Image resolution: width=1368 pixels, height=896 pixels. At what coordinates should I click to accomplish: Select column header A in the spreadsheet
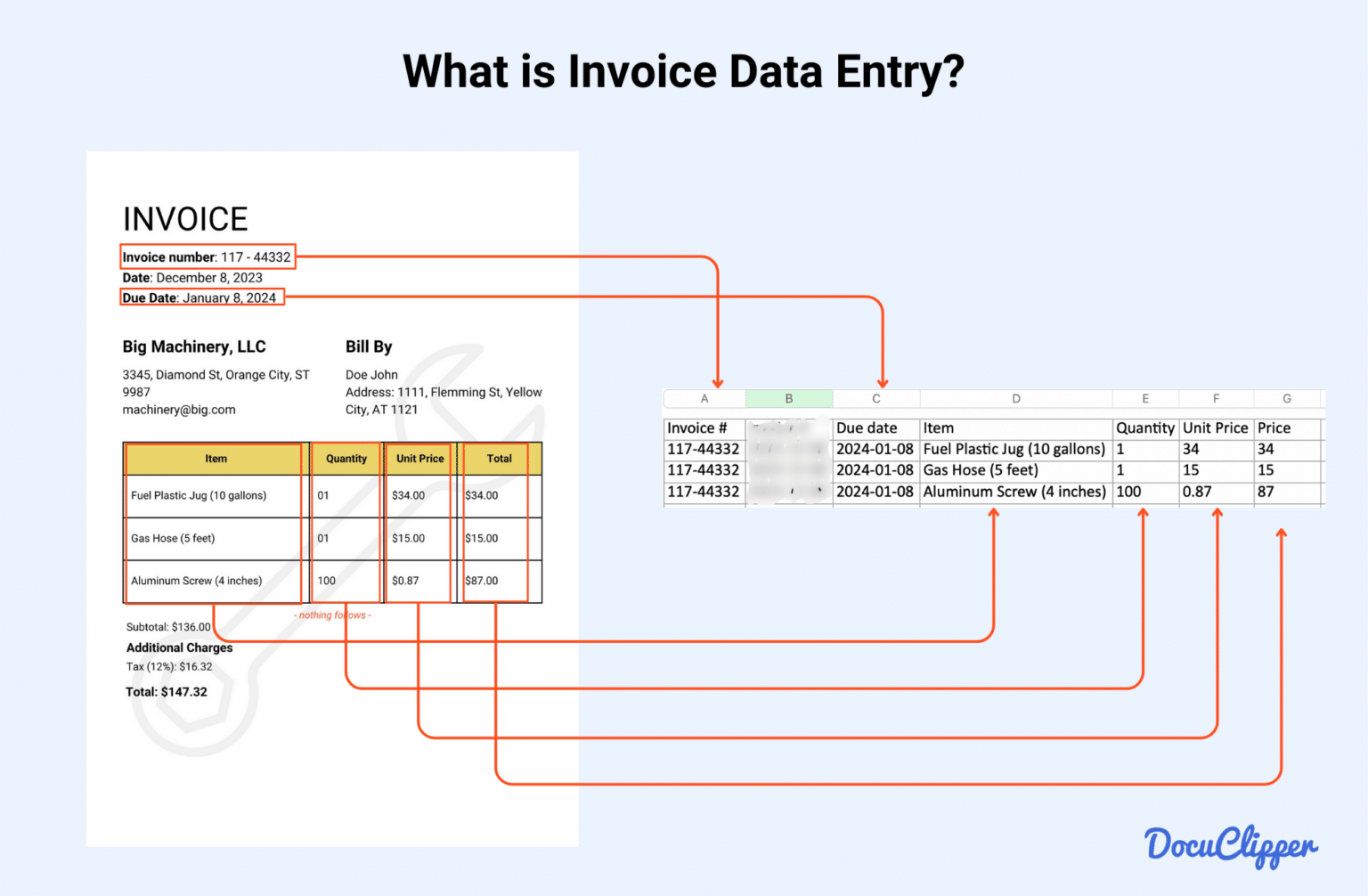click(704, 398)
